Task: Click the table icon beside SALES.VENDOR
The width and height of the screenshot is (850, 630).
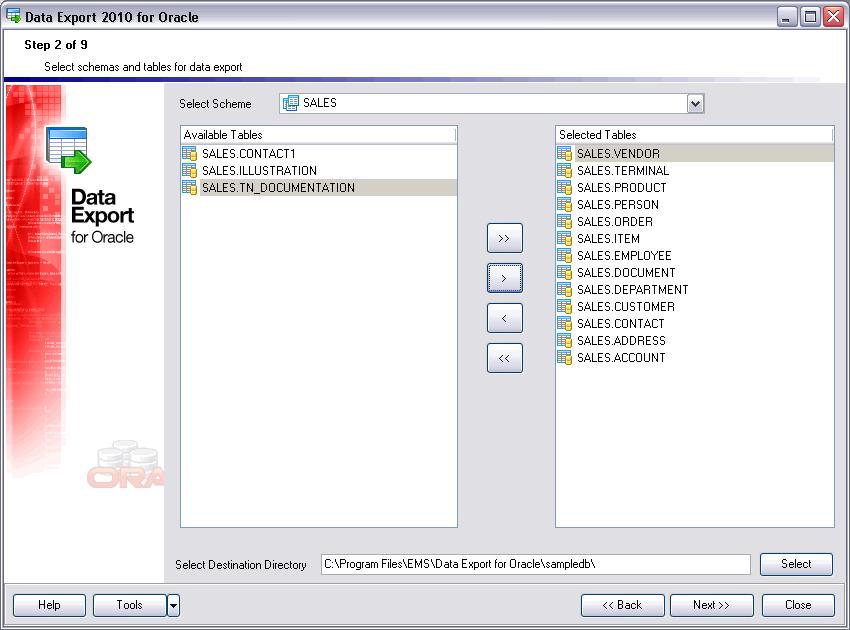Action: pyautogui.click(x=565, y=154)
